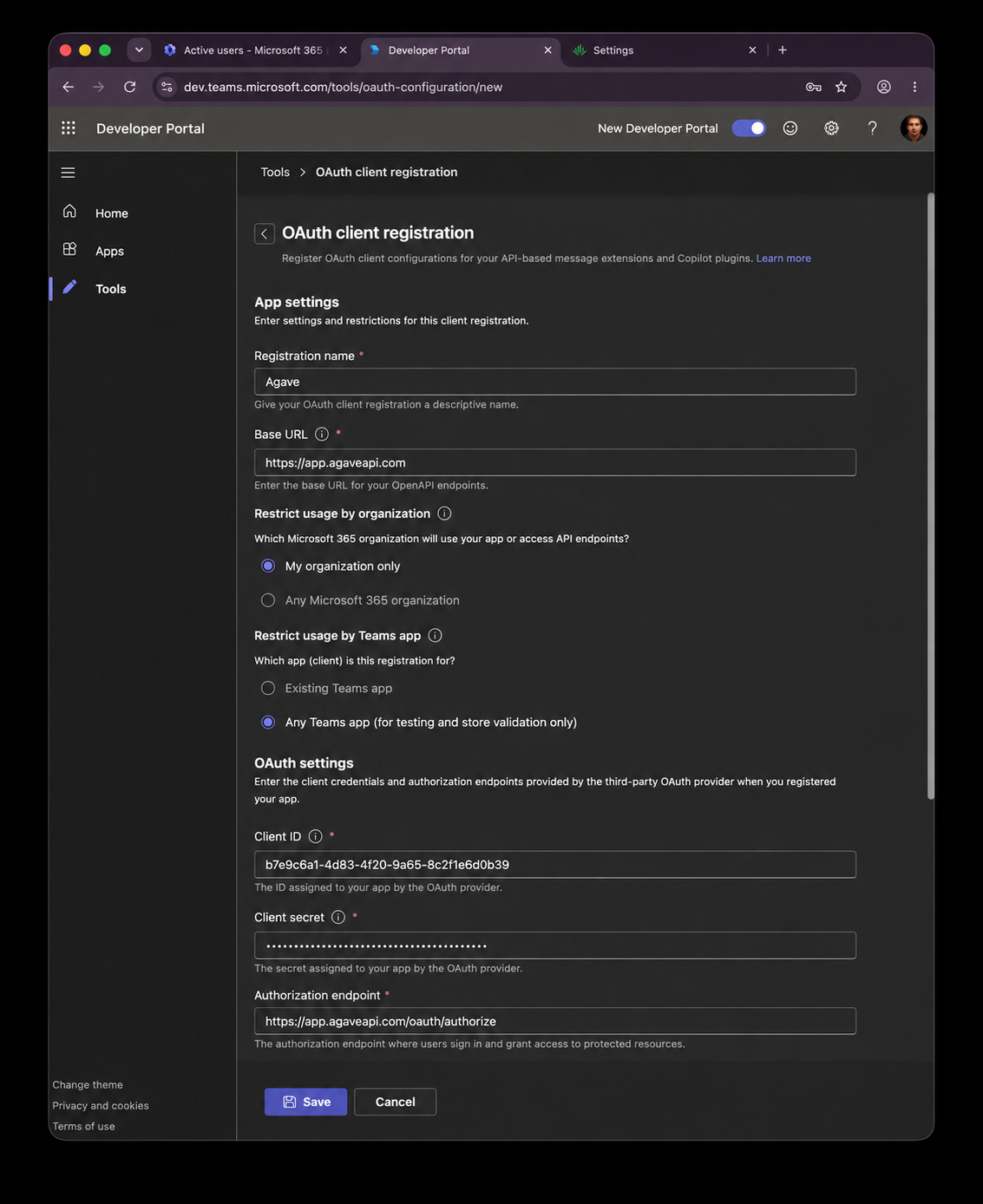
Task: Click the OAuth settings heading
Action: (x=304, y=762)
